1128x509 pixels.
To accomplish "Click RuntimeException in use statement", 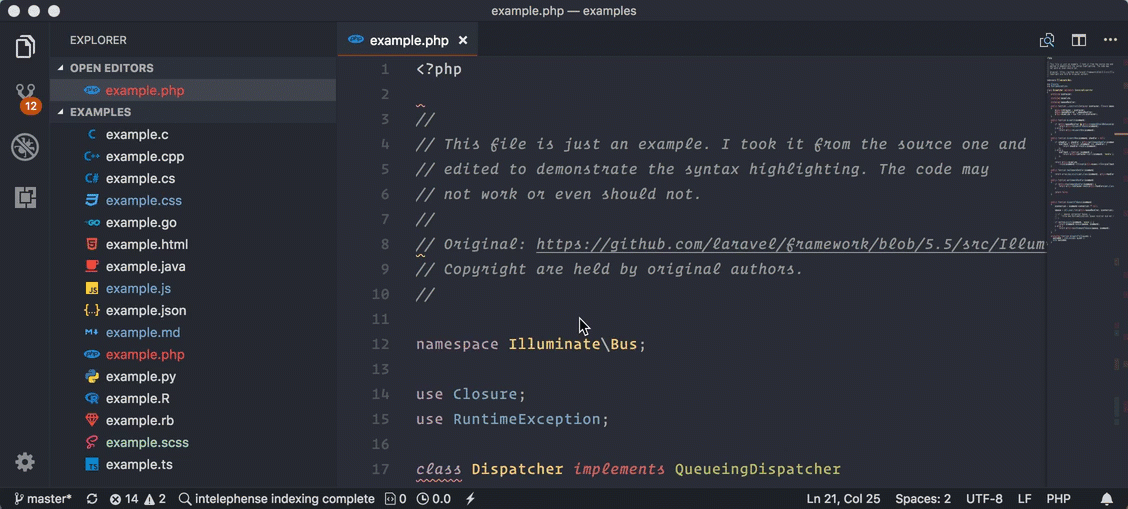I will [x=527, y=419].
